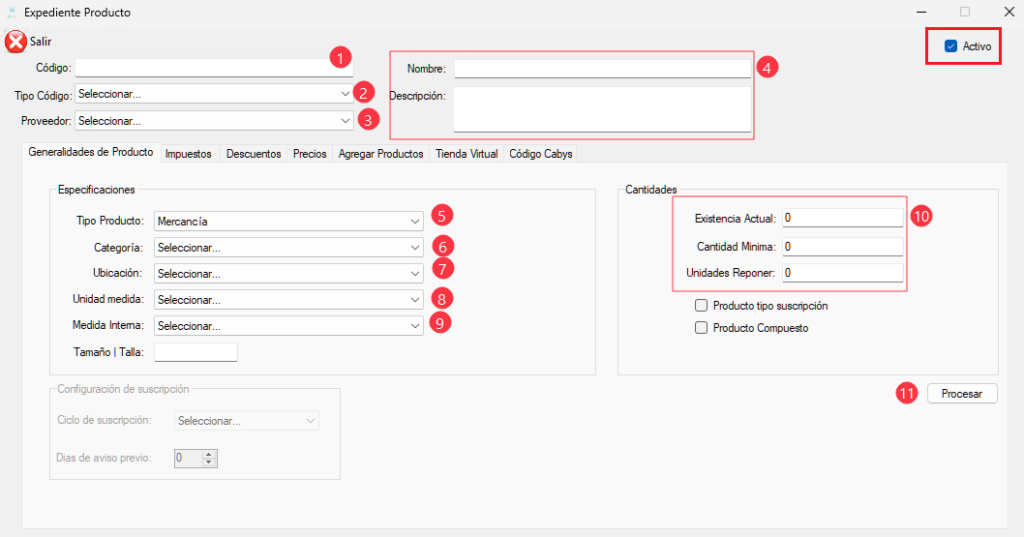Open the Tipo Producto dropdown
Viewport: 1024px width, 537px height.
click(x=289, y=221)
